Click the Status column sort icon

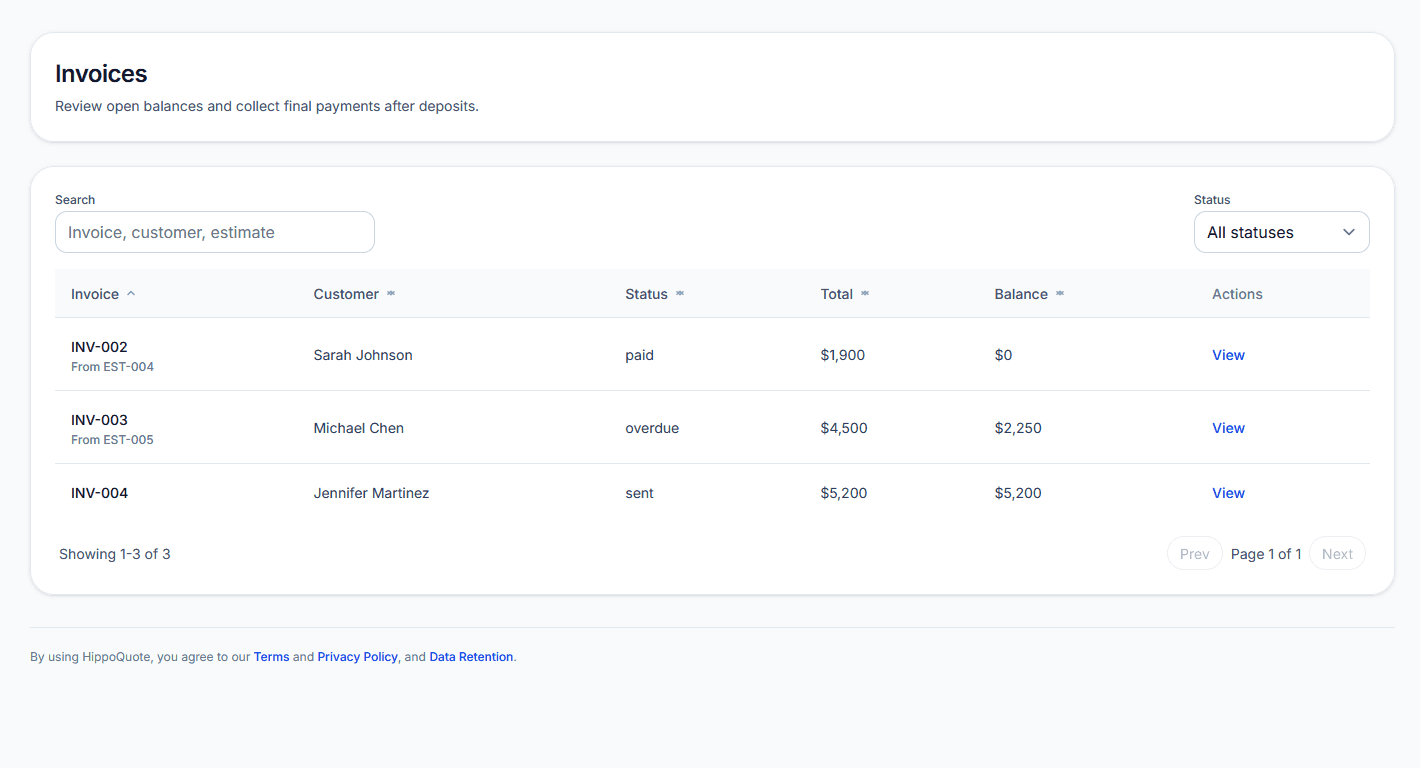(680, 294)
